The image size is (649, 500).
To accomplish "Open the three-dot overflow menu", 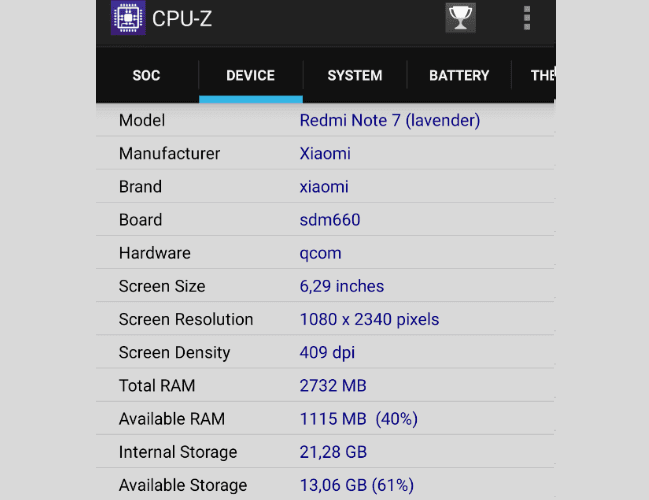I will point(527,18).
